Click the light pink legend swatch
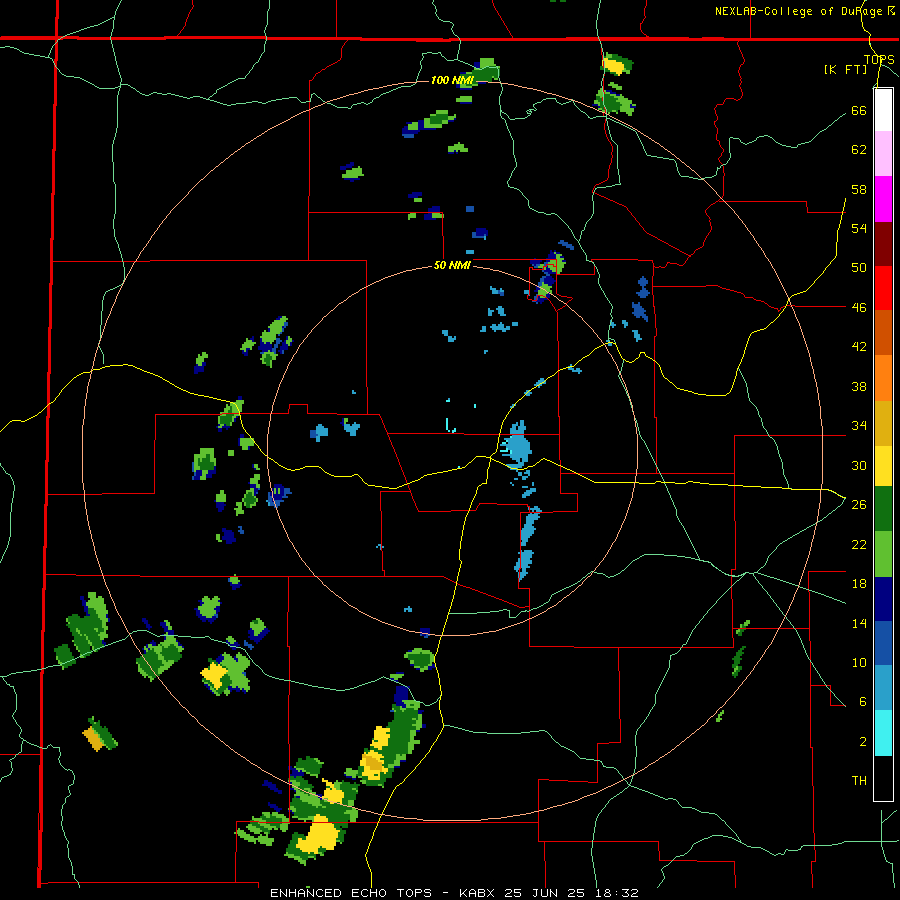This screenshot has height=900, width=900. coord(883,153)
